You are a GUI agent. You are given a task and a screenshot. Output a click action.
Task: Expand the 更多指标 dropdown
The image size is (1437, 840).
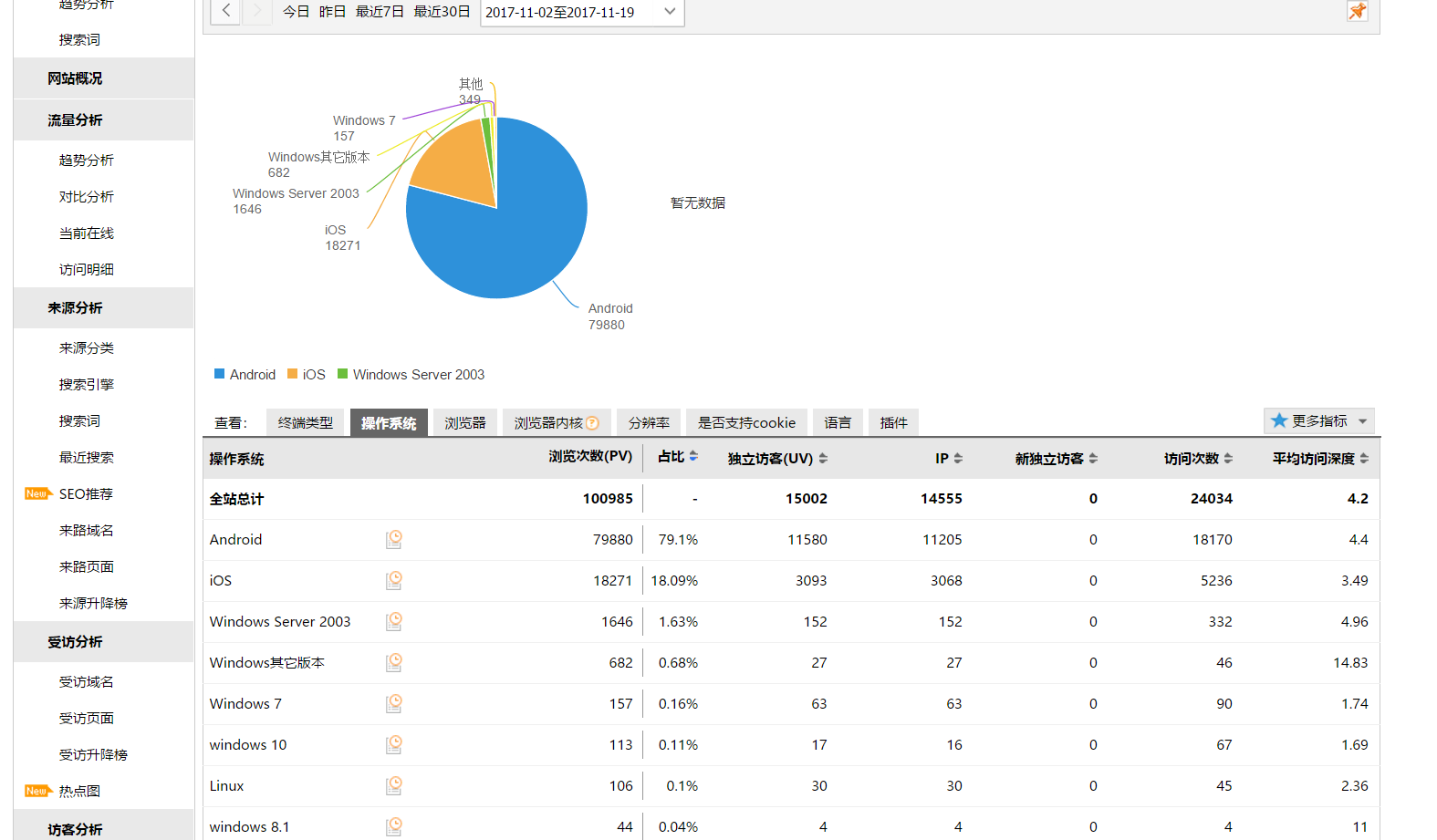click(1318, 421)
